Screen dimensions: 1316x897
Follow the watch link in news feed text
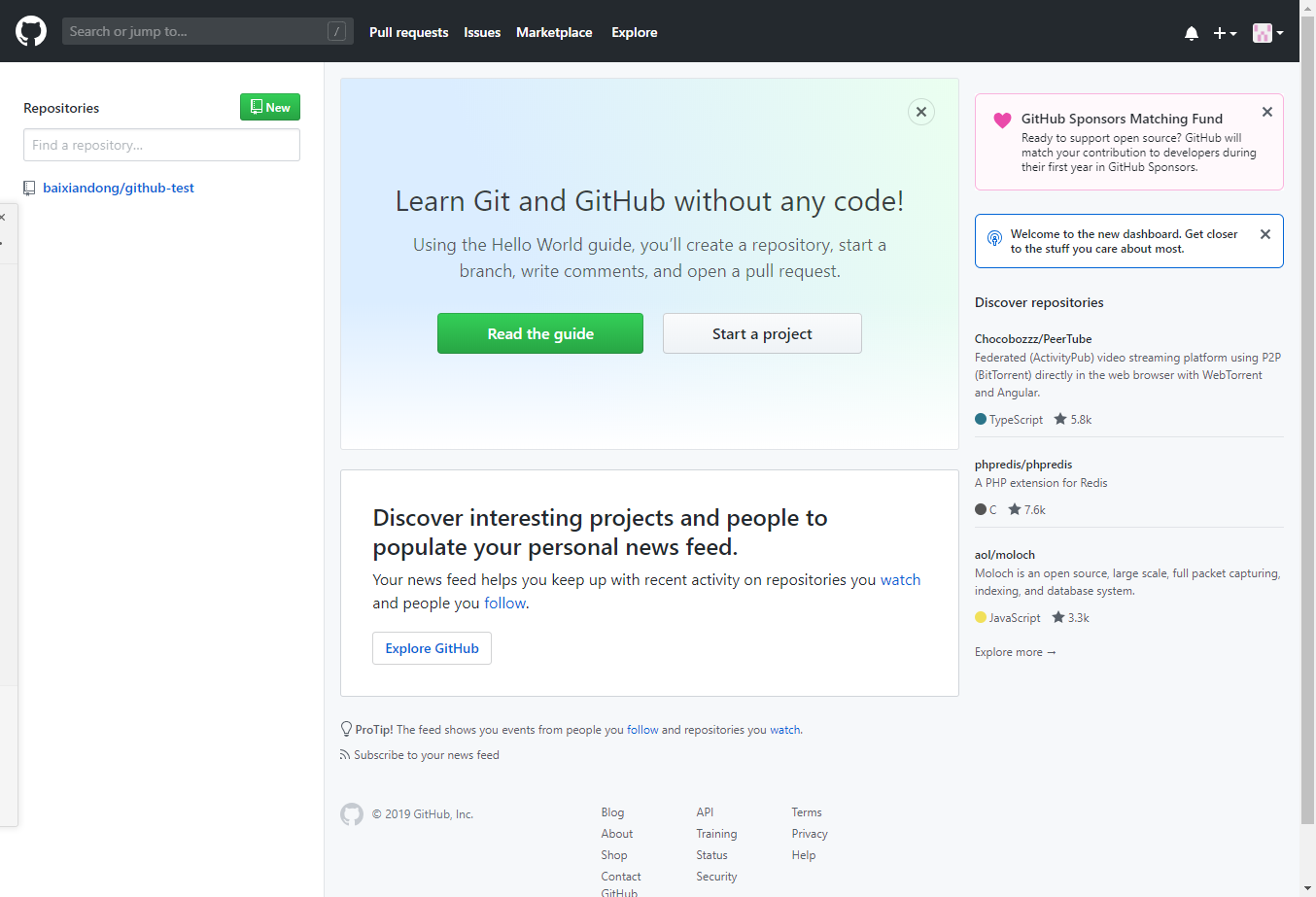click(900, 580)
